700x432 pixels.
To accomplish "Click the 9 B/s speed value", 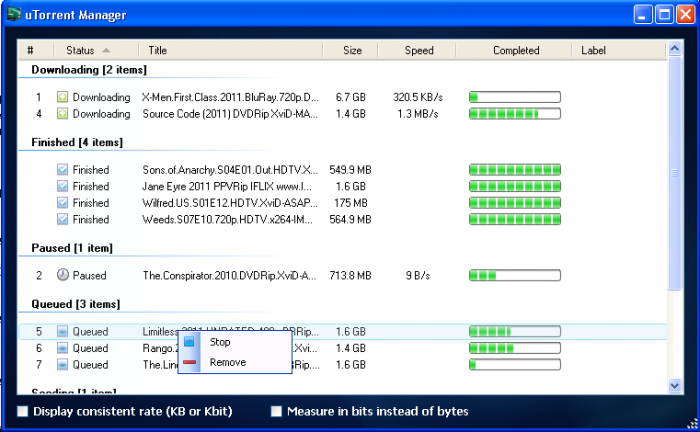I will 418,275.
